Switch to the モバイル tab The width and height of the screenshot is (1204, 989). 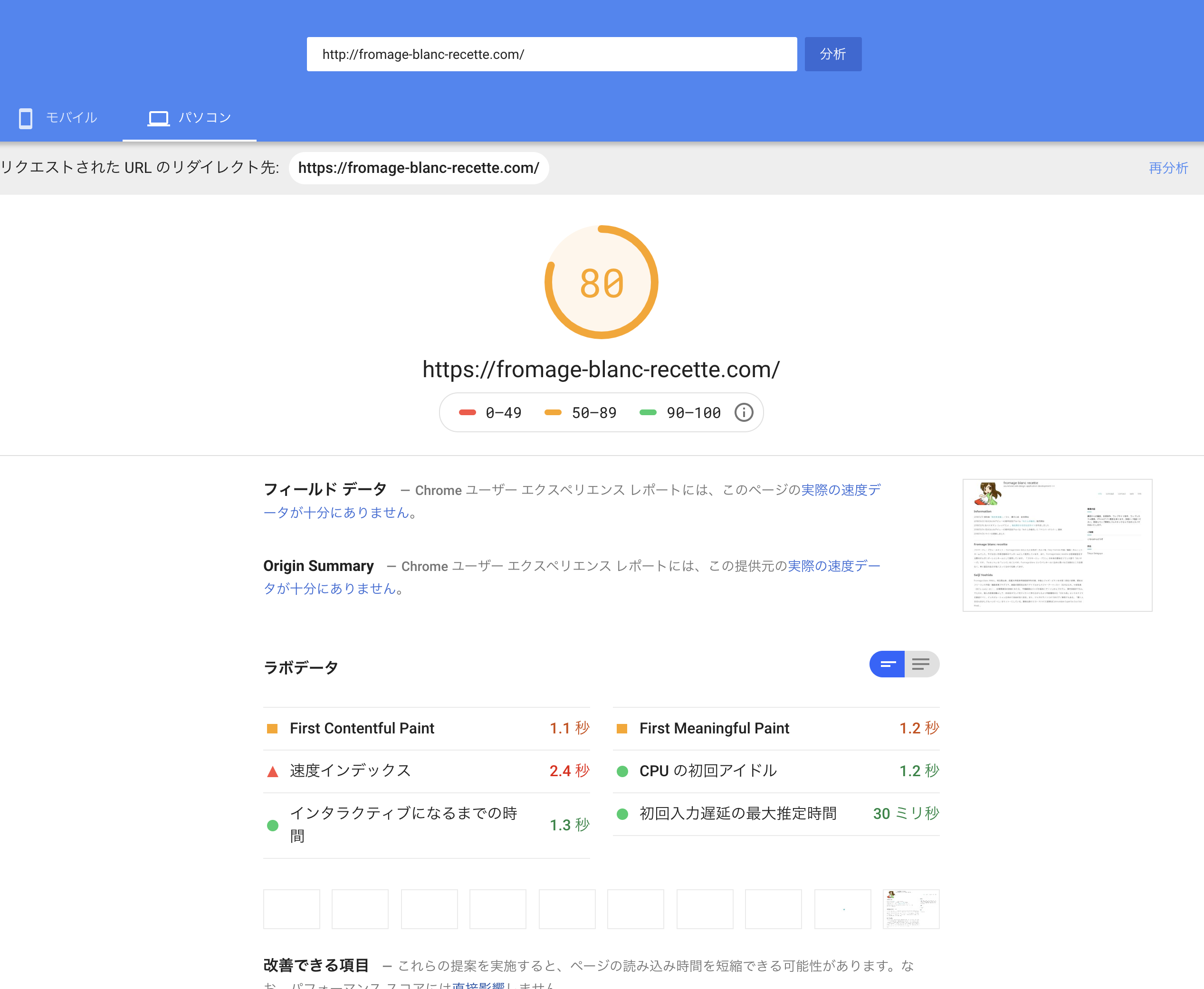click(x=70, y=118)
